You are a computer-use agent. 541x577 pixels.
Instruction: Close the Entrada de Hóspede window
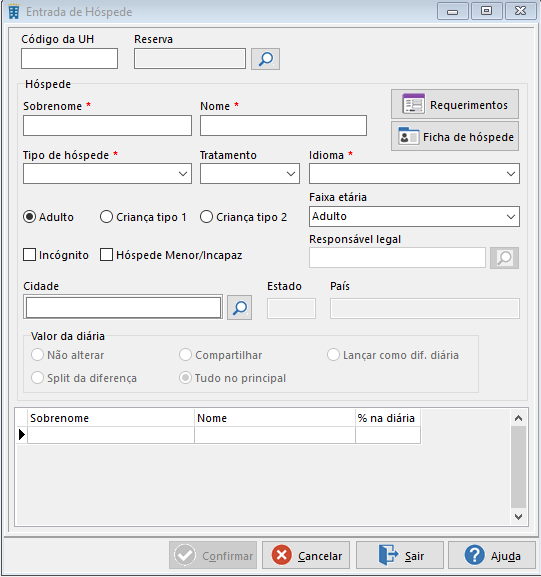click(x=520, y=11)
